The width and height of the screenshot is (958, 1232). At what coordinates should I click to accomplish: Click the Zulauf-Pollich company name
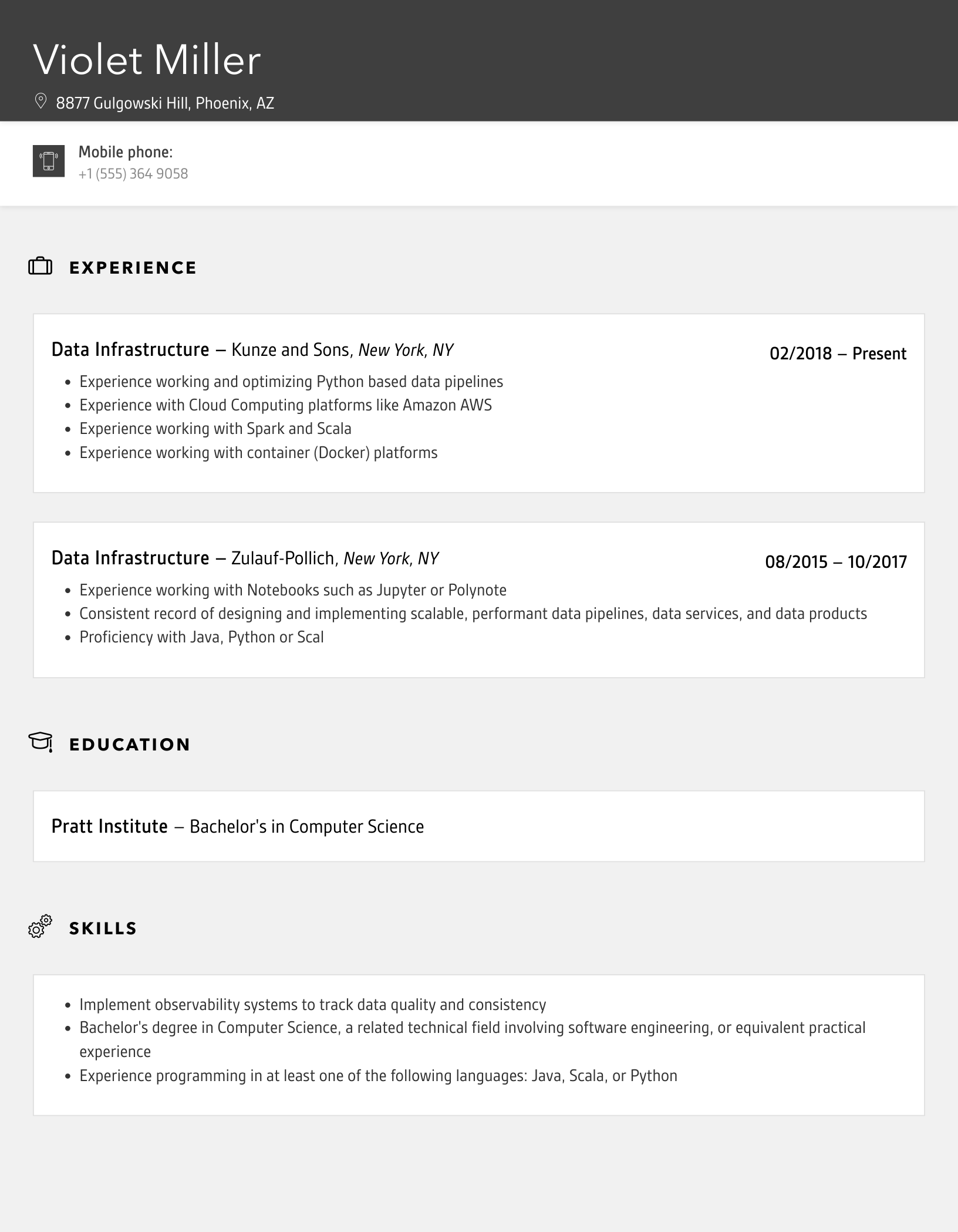[x=283, y=558]
